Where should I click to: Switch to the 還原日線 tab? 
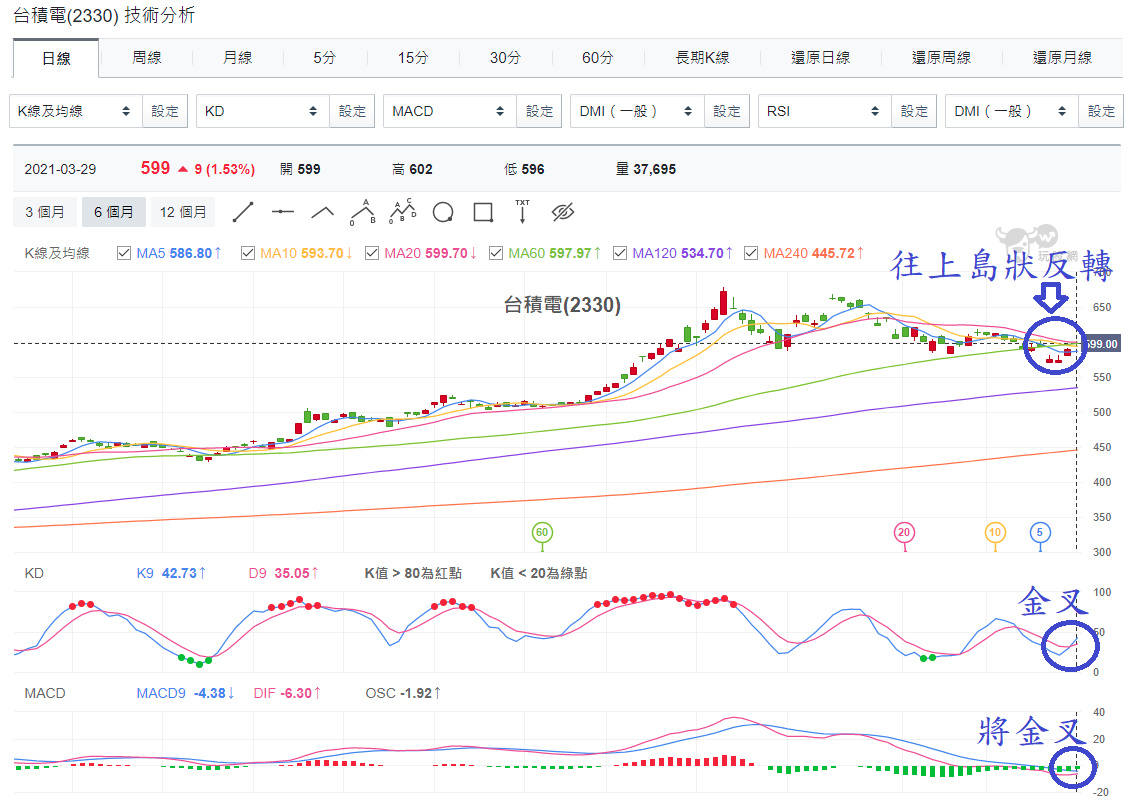click(x=820, y=58)
